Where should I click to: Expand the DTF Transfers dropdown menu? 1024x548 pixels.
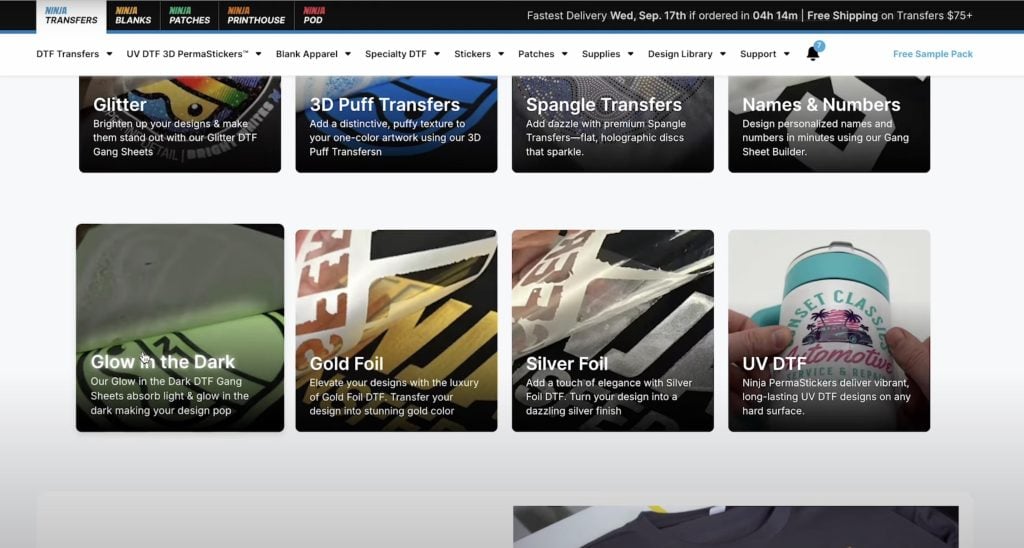[x=74, y=54]
